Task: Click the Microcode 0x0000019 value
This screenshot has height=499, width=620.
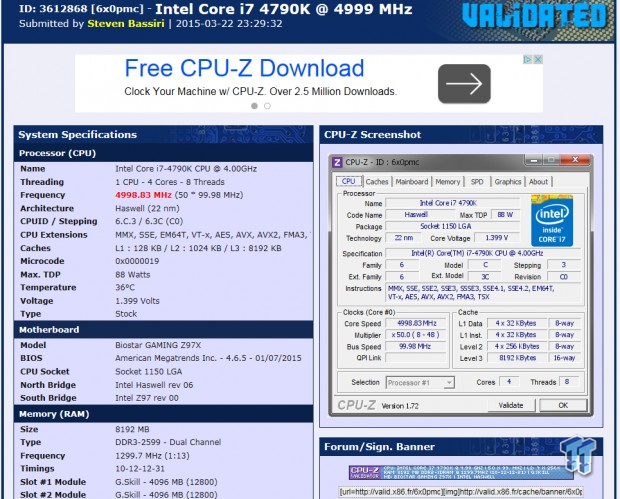Action: tap(137, 261)
